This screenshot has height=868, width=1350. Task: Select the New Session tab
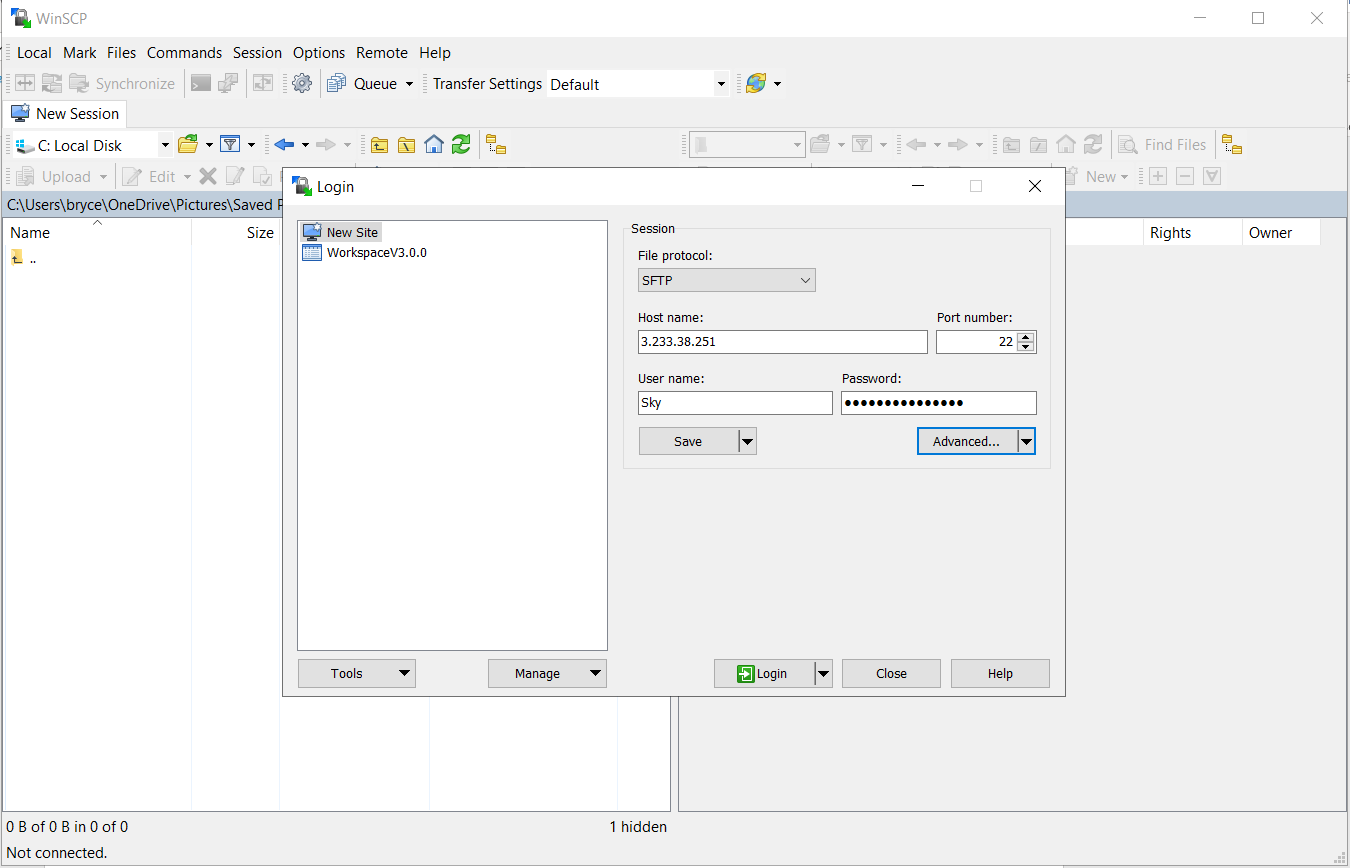coord(66,113)
